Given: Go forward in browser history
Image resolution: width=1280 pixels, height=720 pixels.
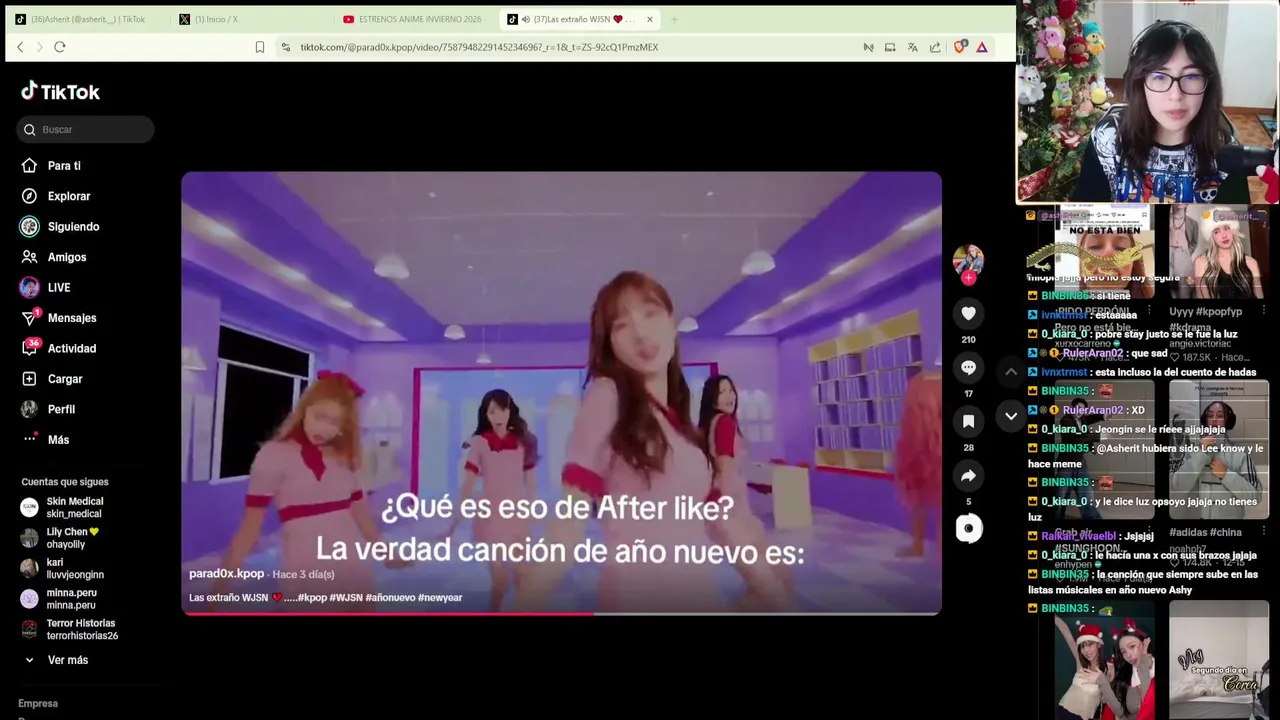Looking at the screenshot, I should (x=40, y=47).
